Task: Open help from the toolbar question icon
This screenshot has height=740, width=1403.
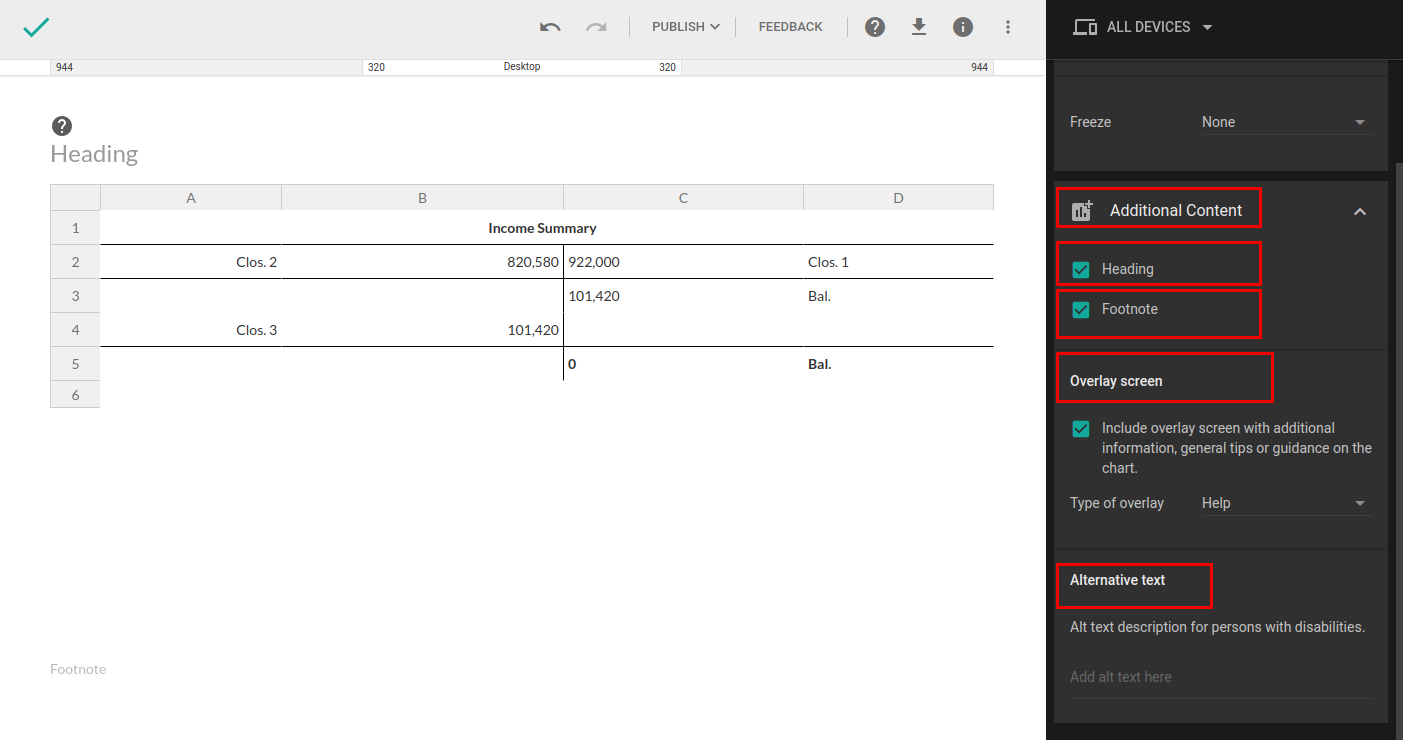Action: pyautogui.click(x=875, y=27)
